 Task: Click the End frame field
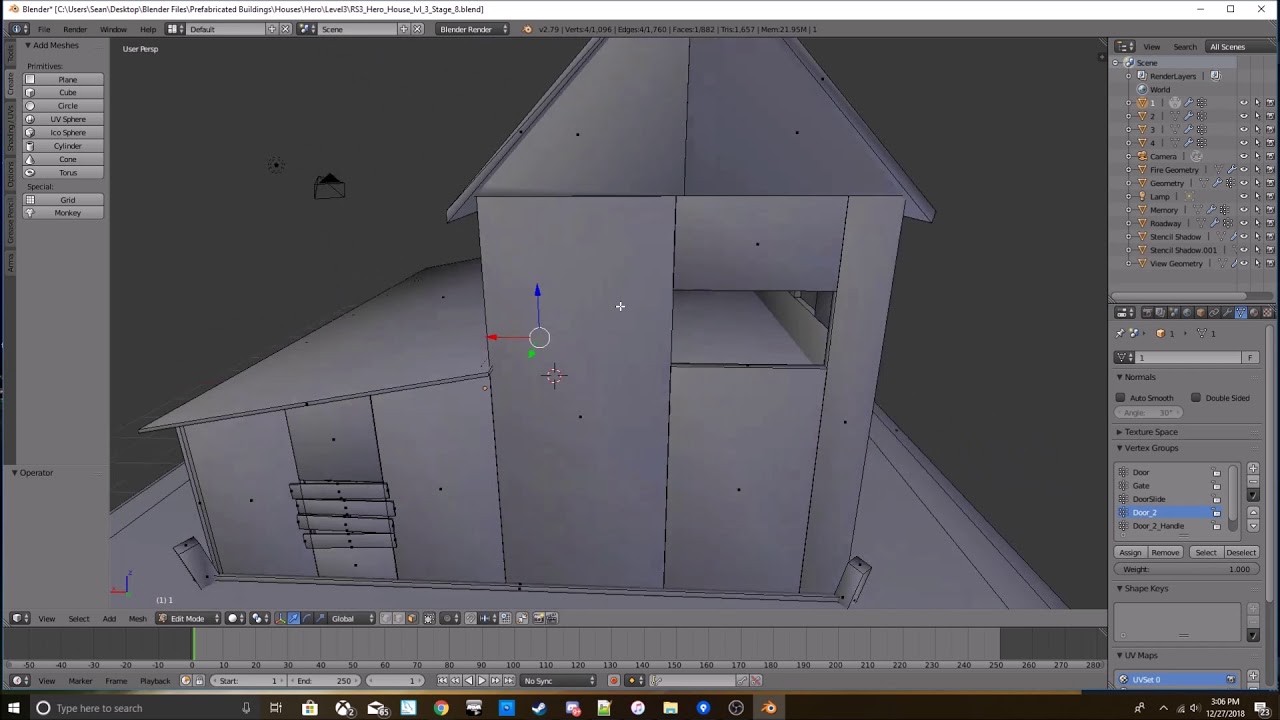(324, 681)
